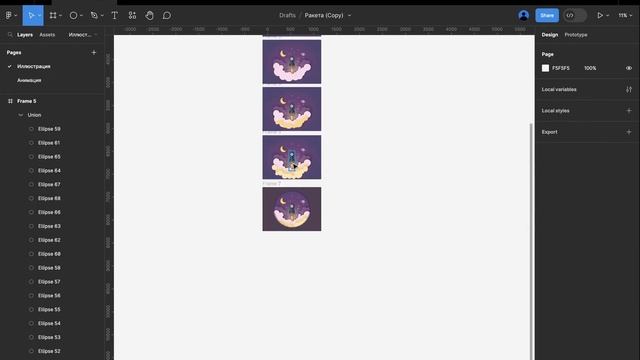Image resolution: width=640 pixels, height=360 pixels.
Task: Click the Frame 7 label on canvas
Action: click(272, 184)
